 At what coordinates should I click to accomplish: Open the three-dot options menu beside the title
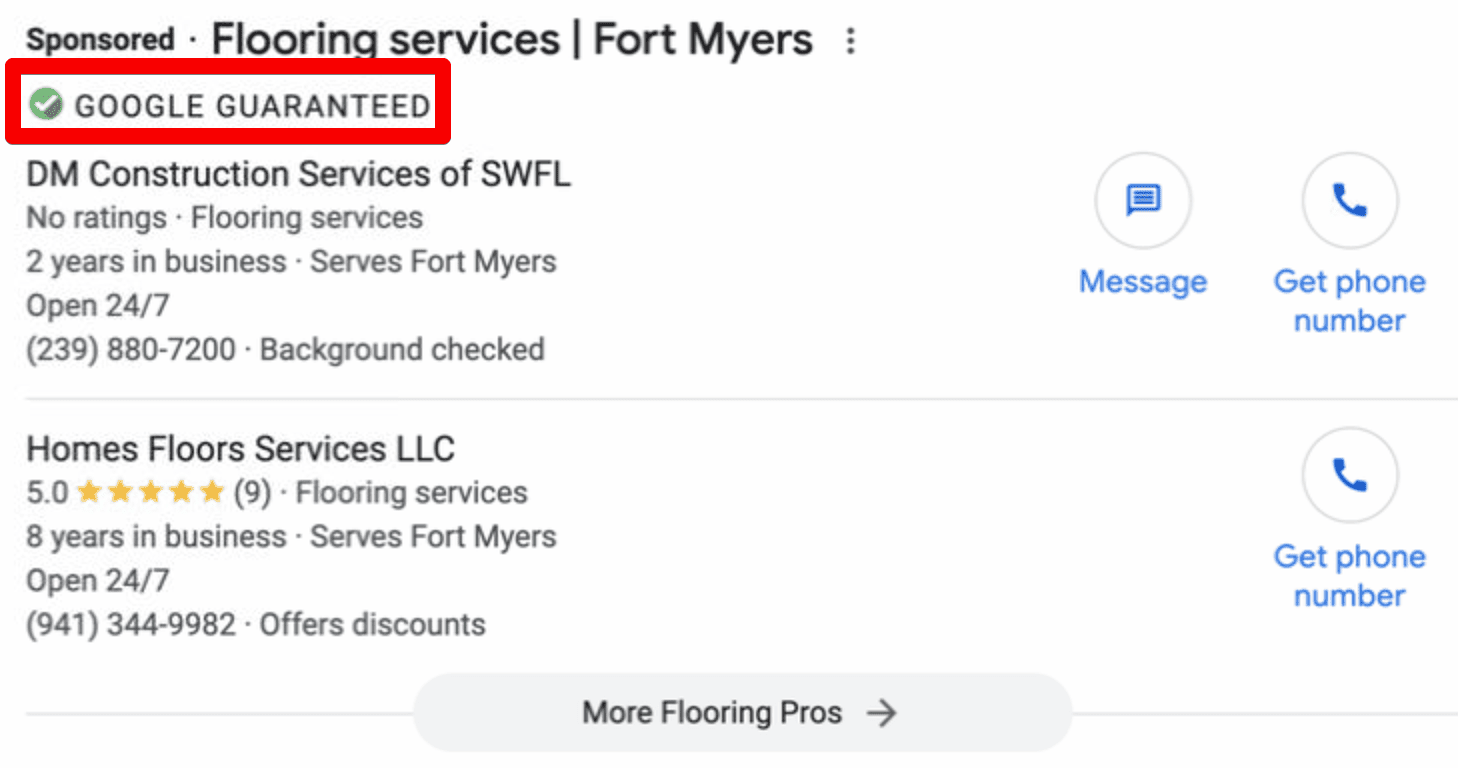click(x=850, y=41)
